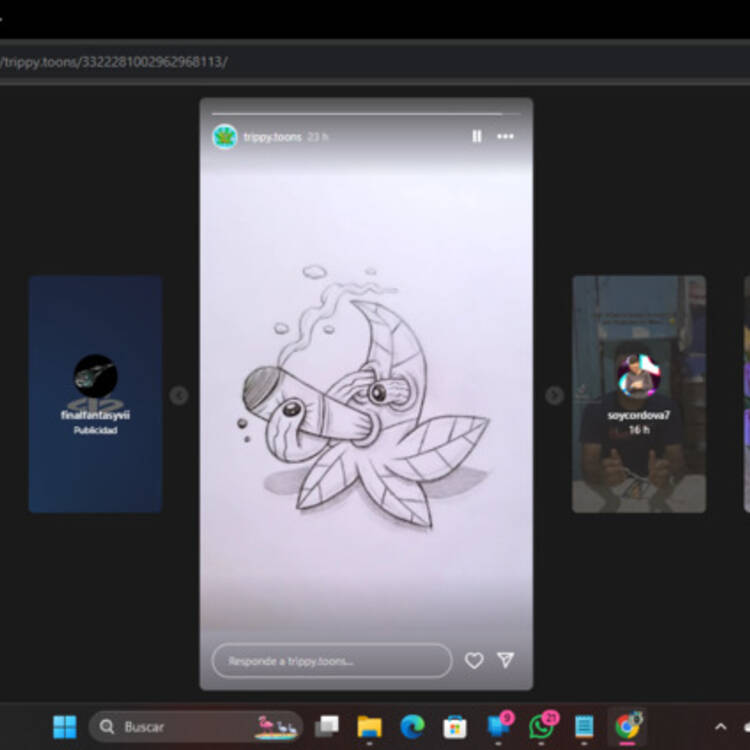This screenshot has width=750, height=750.
Task: Click the browser address bar URL
Action: point(114,62)
